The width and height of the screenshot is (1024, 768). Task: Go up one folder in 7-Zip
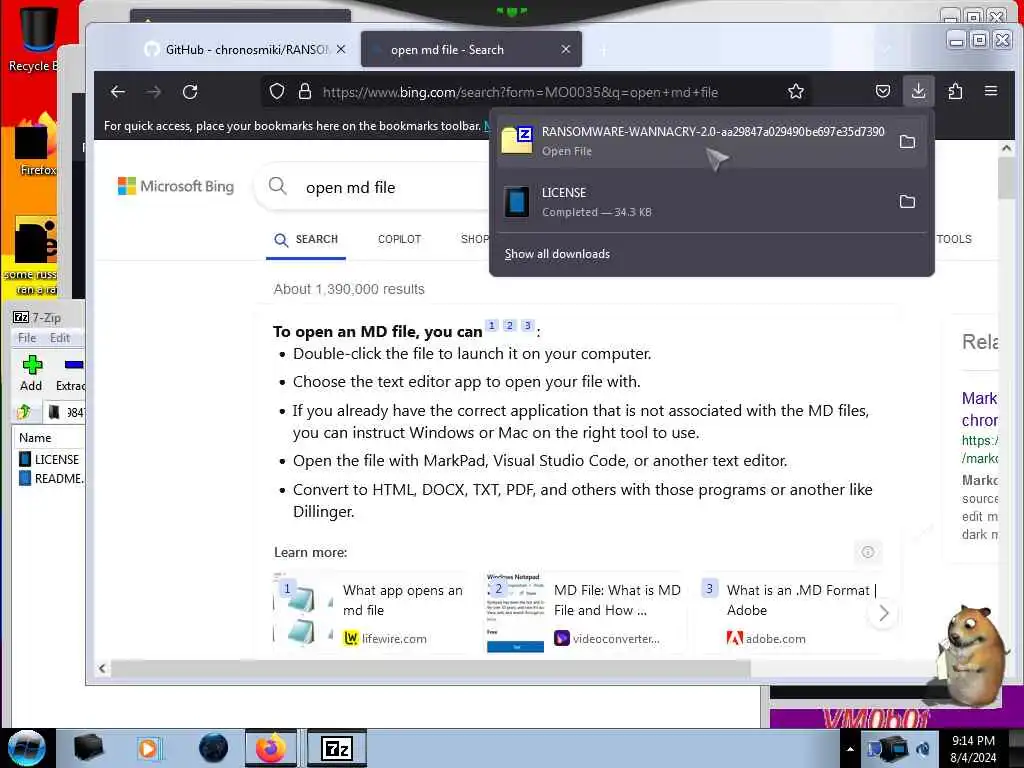tap(25, 412)
